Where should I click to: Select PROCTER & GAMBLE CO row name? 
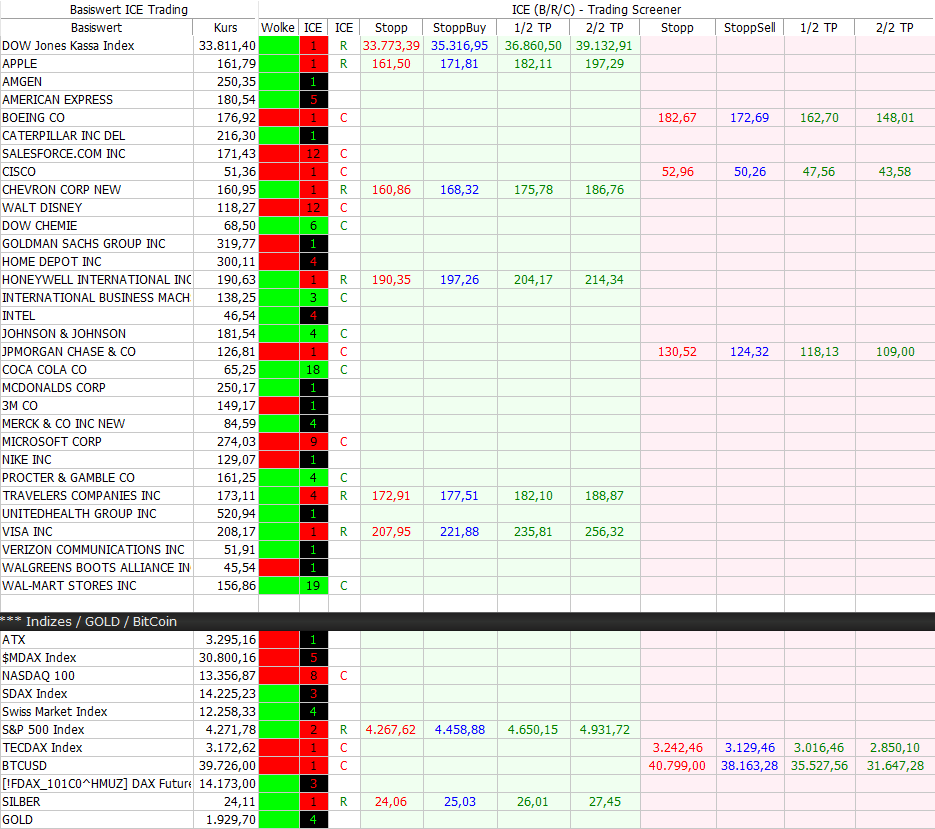(x=69, y=478)
